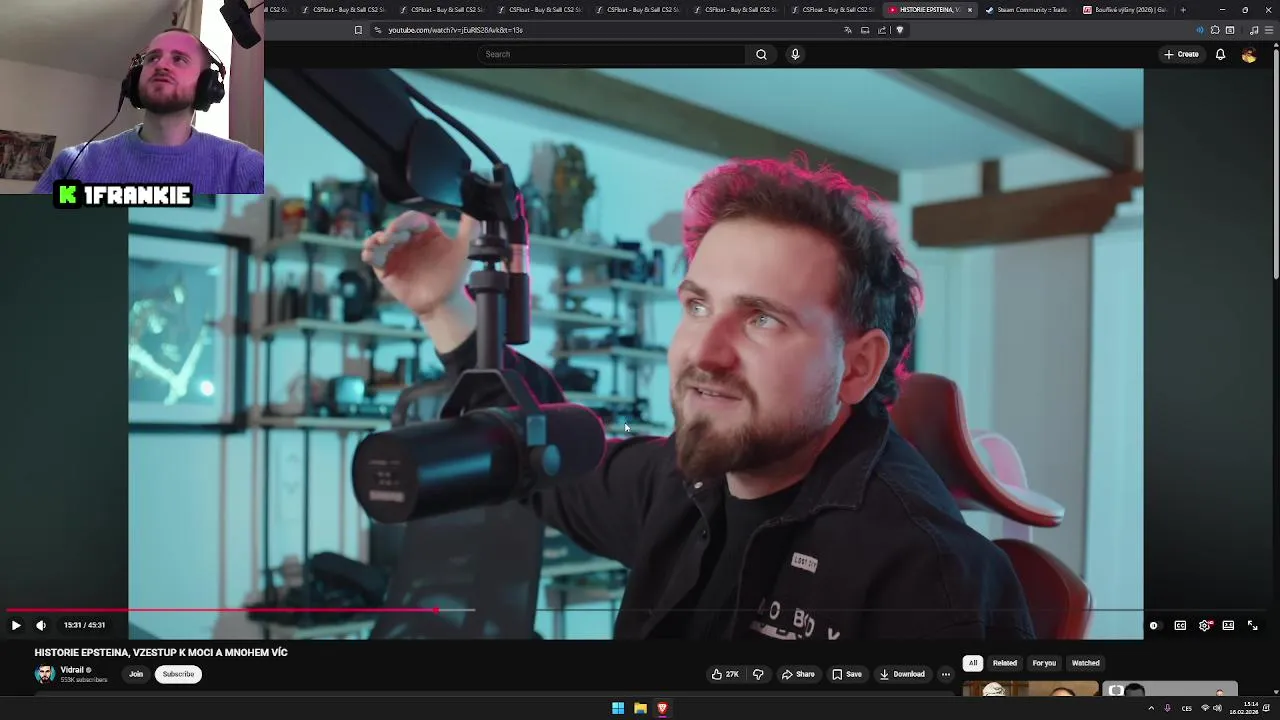Select the For you filter chip
The width and height of the screenshot is (1280, 720).
(x=1044, y=663)
